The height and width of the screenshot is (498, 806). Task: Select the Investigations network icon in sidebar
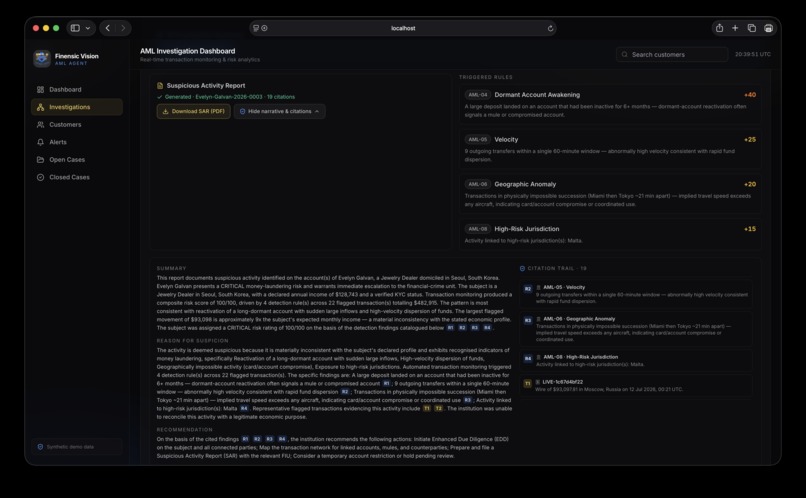click(x=40, y=107)
